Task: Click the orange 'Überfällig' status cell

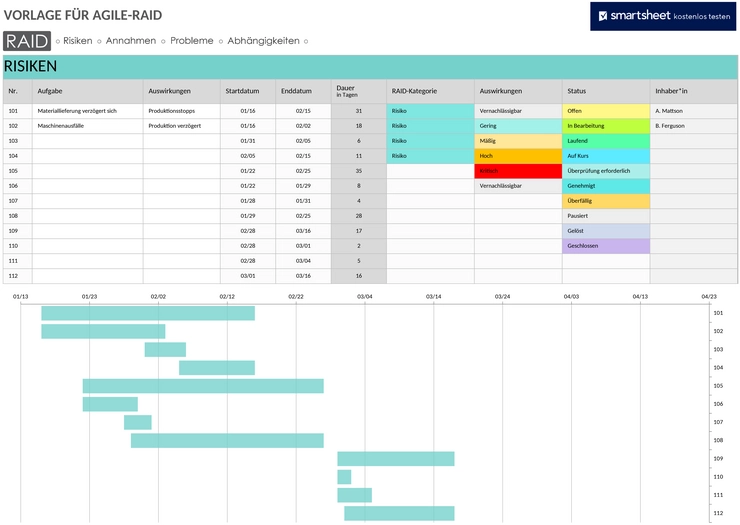Action: tap(606, 201)
